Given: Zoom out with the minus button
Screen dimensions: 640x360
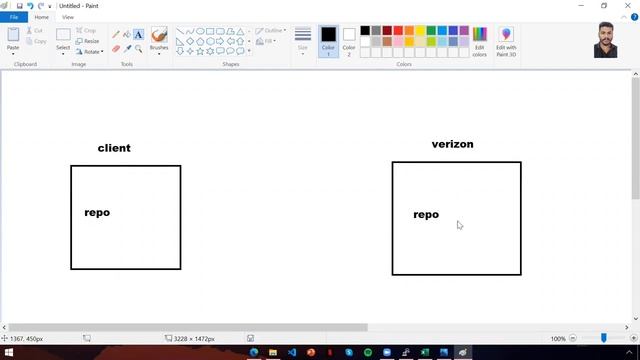Looking at the screenshot, I should tap(573, 338).
